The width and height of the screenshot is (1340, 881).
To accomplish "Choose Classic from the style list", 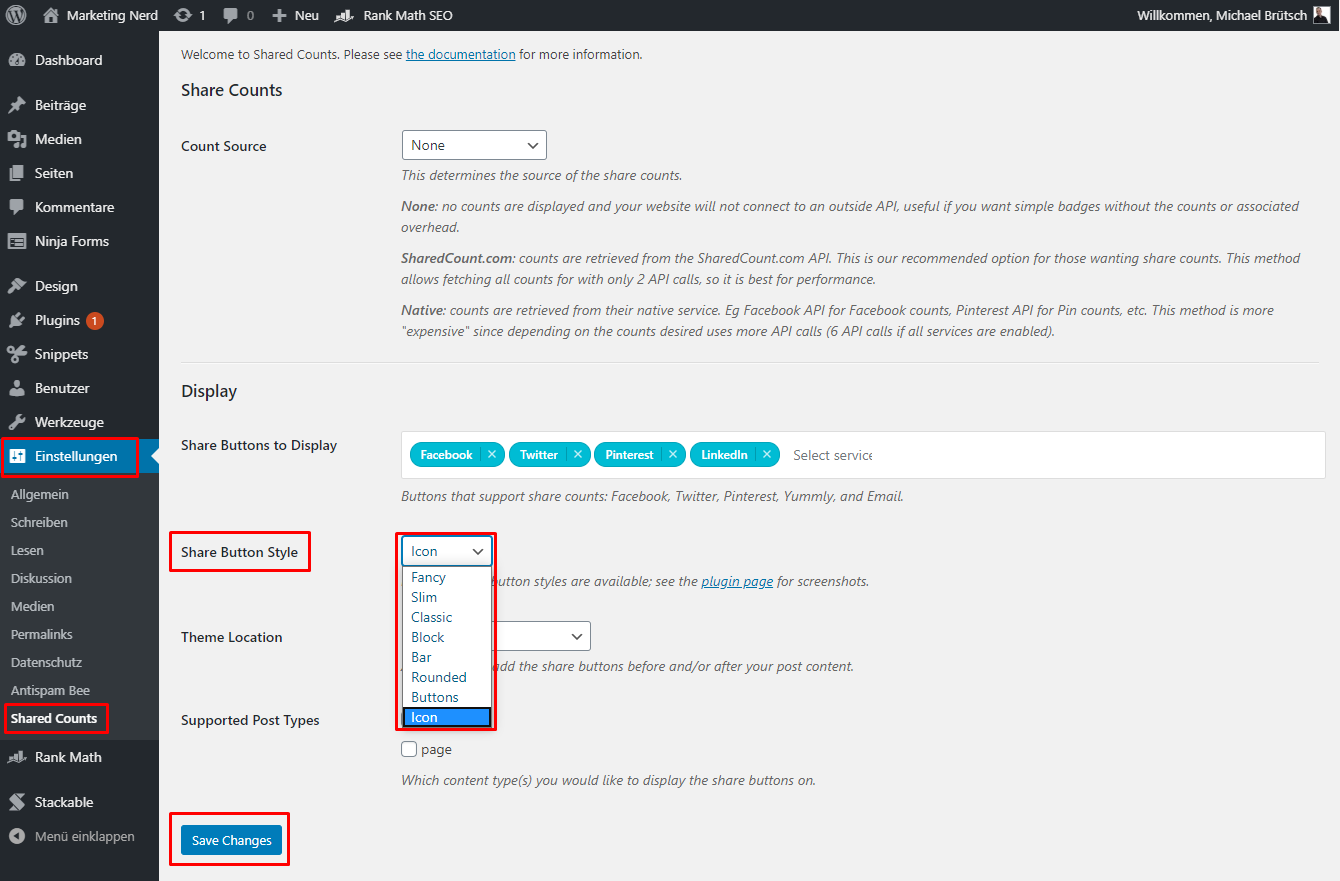I will 447,617.
